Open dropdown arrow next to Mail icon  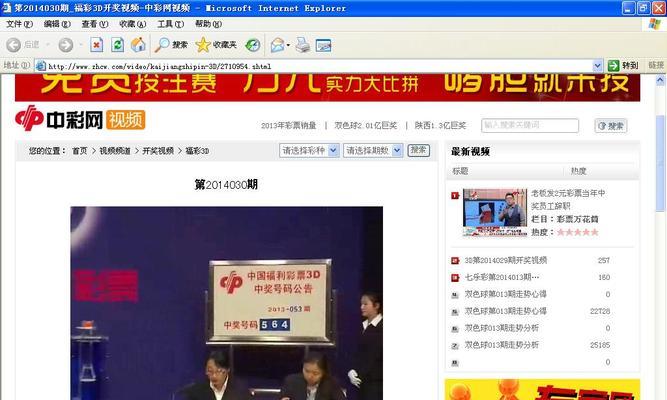(288, 45)
